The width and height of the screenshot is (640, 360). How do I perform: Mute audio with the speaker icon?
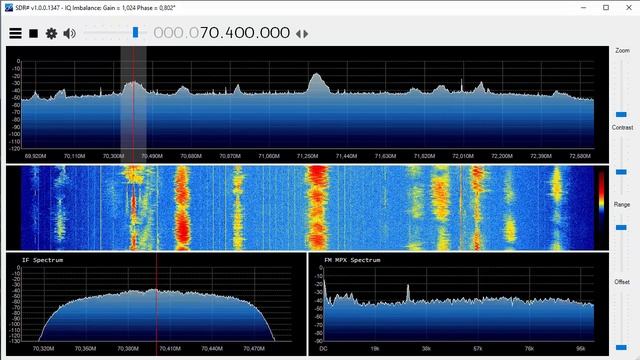point(69,33)
